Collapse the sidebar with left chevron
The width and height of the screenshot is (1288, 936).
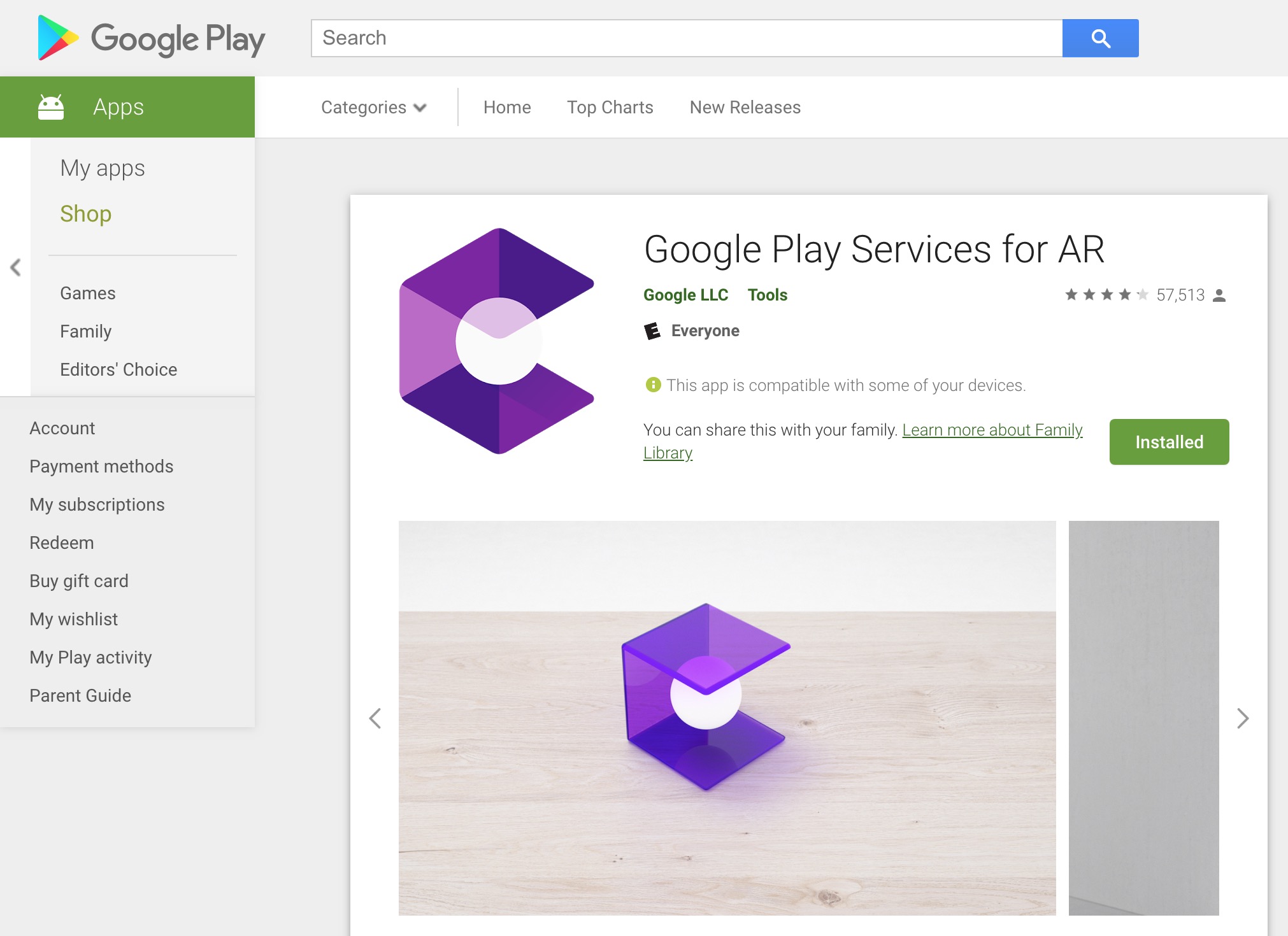tap(16, 267)
